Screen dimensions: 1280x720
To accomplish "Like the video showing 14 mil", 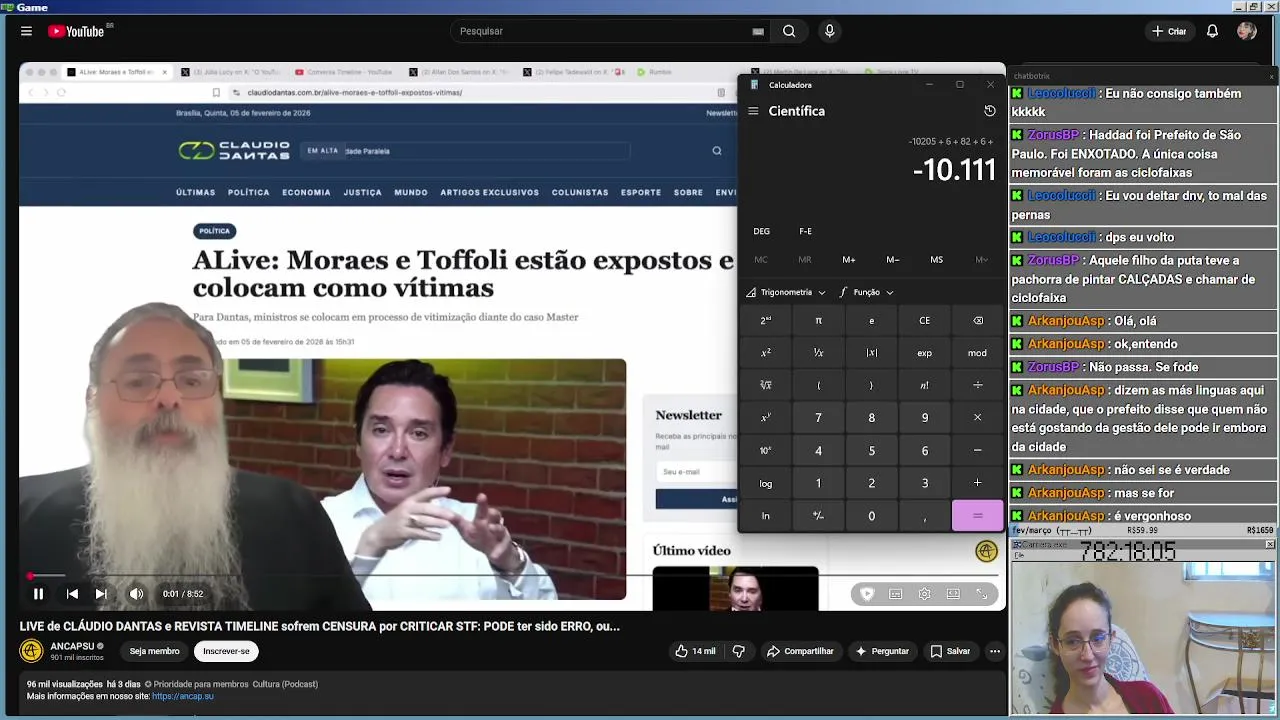I will [x=695, y=651].
